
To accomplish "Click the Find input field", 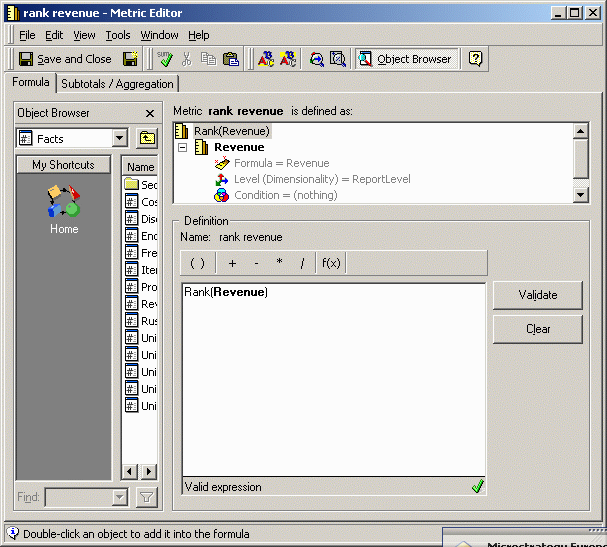I will point(79,497).
